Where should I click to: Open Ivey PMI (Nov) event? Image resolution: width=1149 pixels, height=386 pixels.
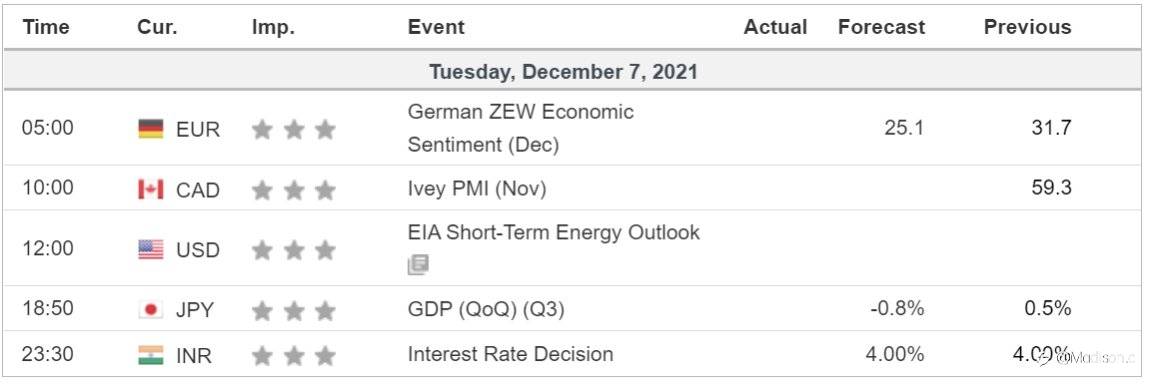coord(477,189)
